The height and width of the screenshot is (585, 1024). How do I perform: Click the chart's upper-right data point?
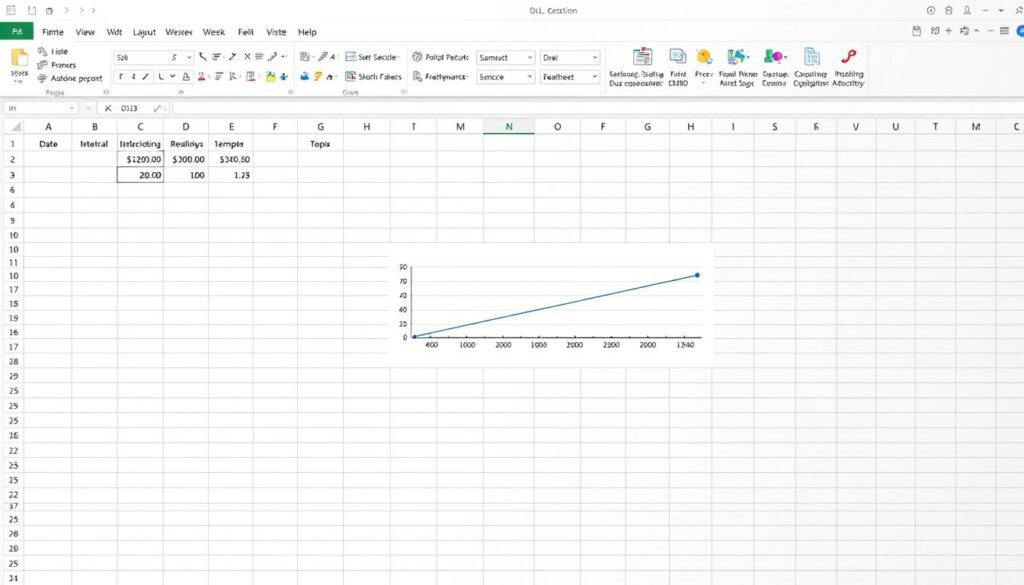pyautogui.click(x=697, y=275)
